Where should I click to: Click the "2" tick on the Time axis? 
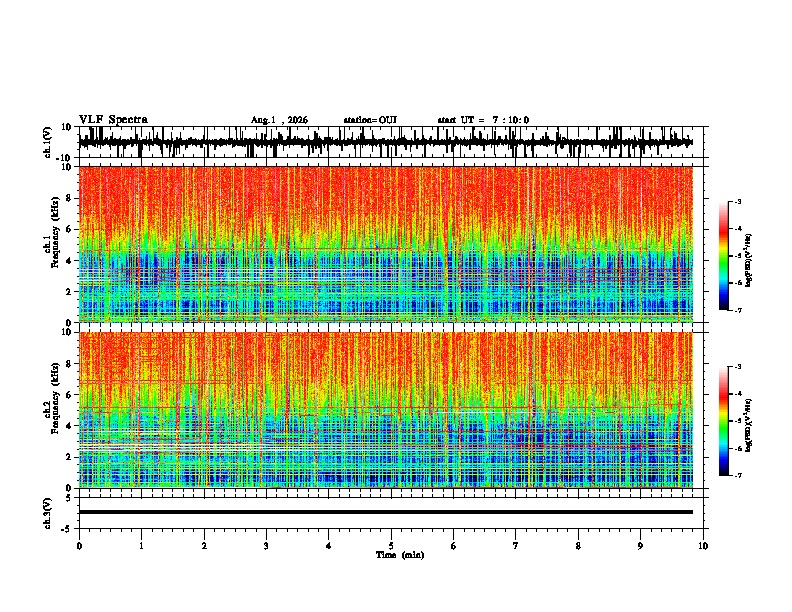click(204, 546)
